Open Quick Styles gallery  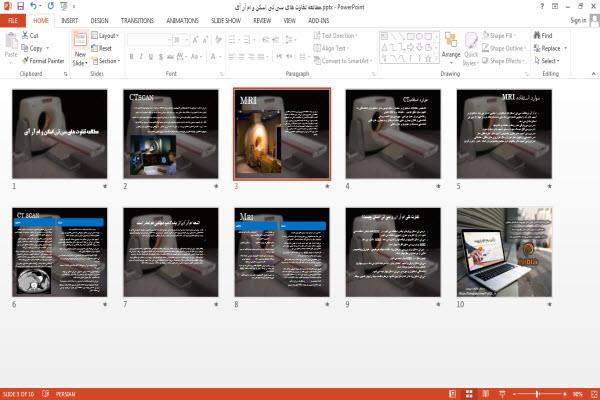(471, 49)
